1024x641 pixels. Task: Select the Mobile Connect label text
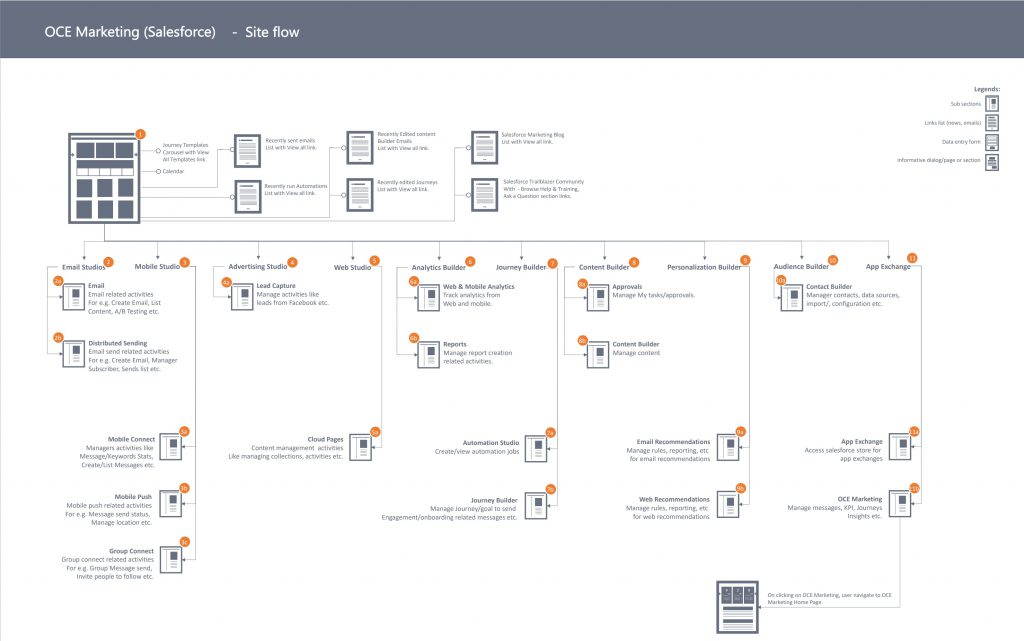point(131,439)
